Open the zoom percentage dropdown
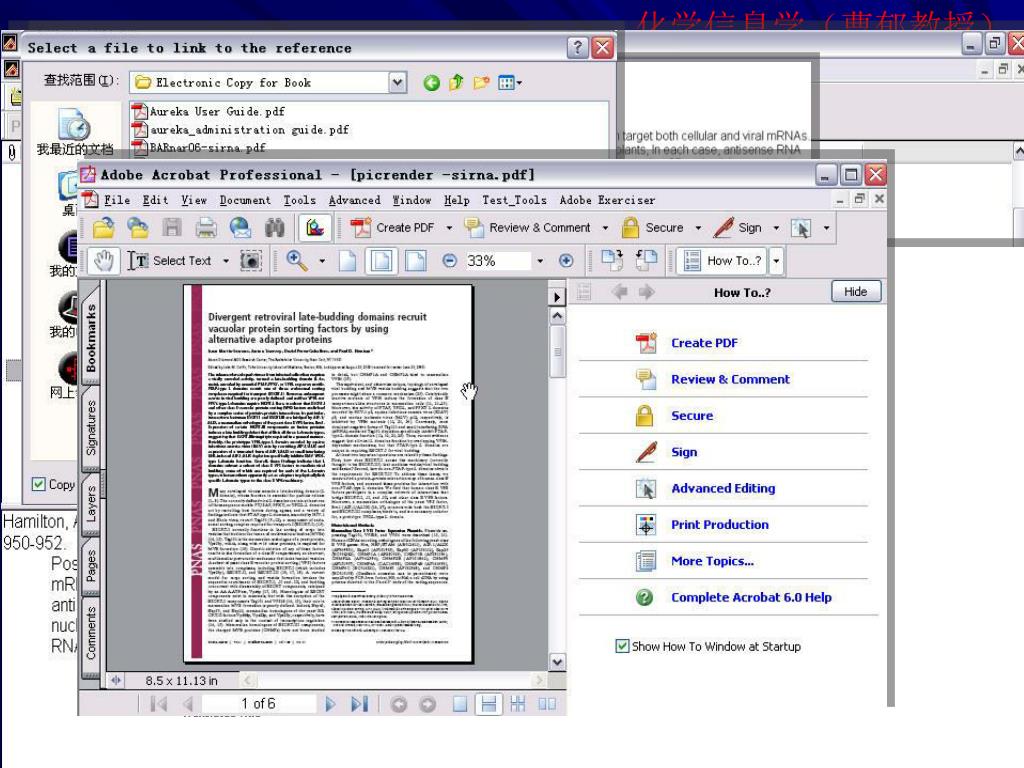This screenshot has height=768, width=1024. pos(540,261)
